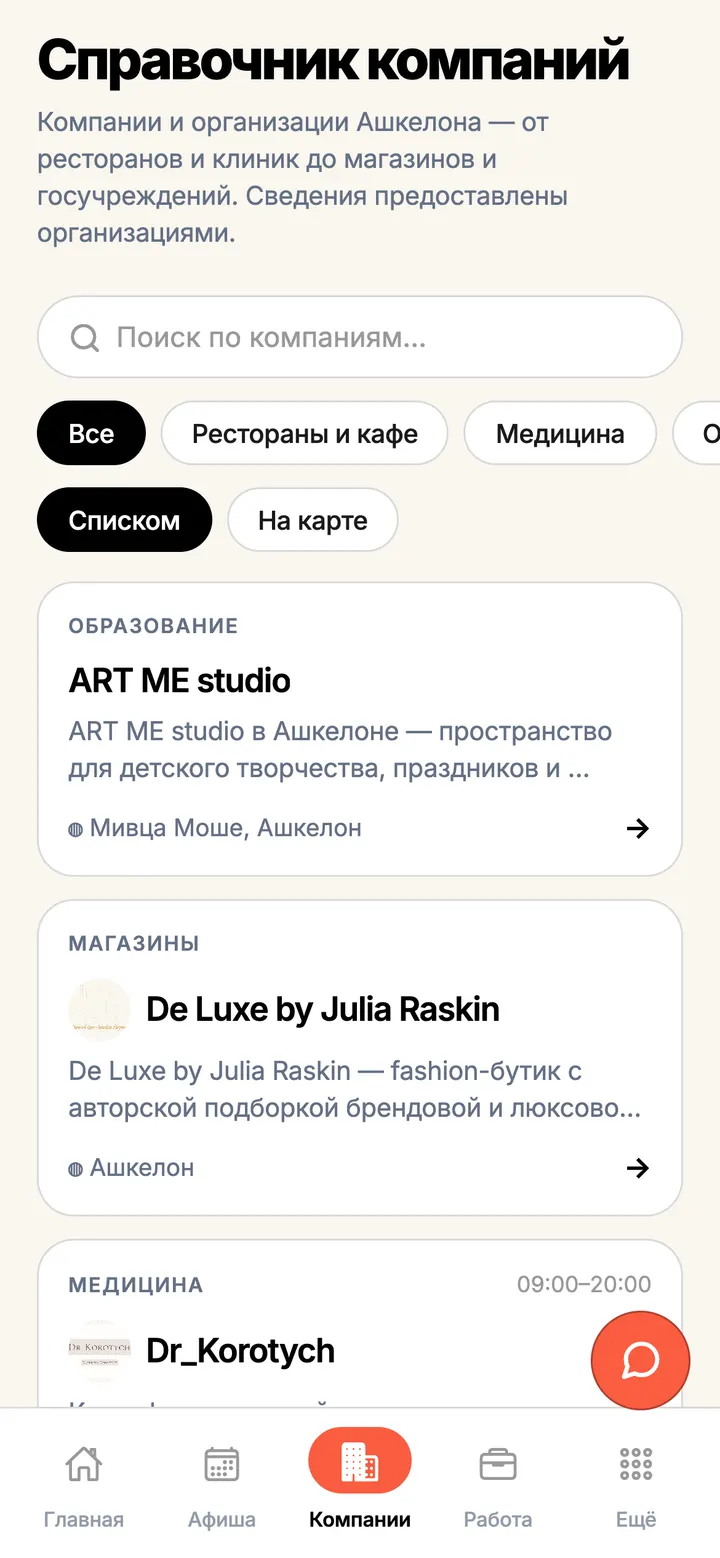720x1558 pixels.
Task: Click the briefcase icon above Работа
Action: tap(498, 1464)
